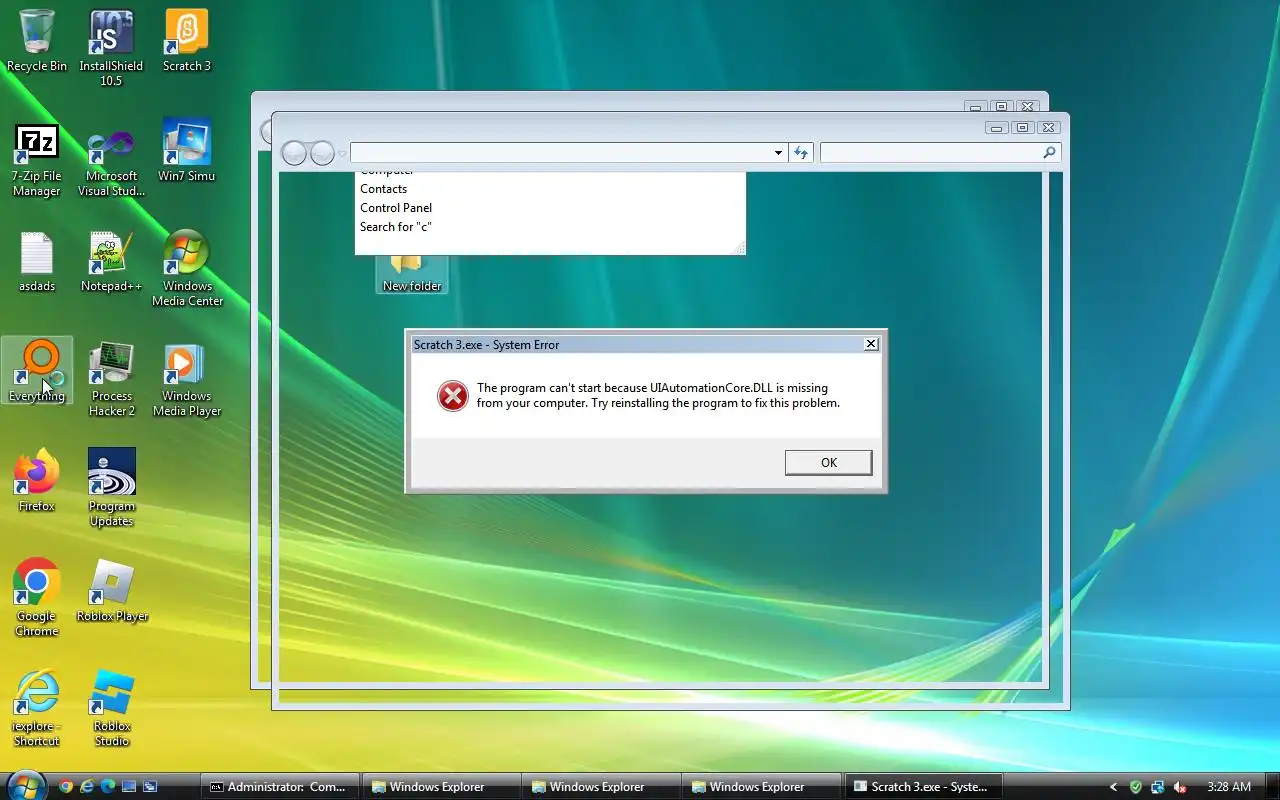1280x800 pixels.
Task: Launch the Windows Media Player shortcut
Action: [x=187, y=379]
